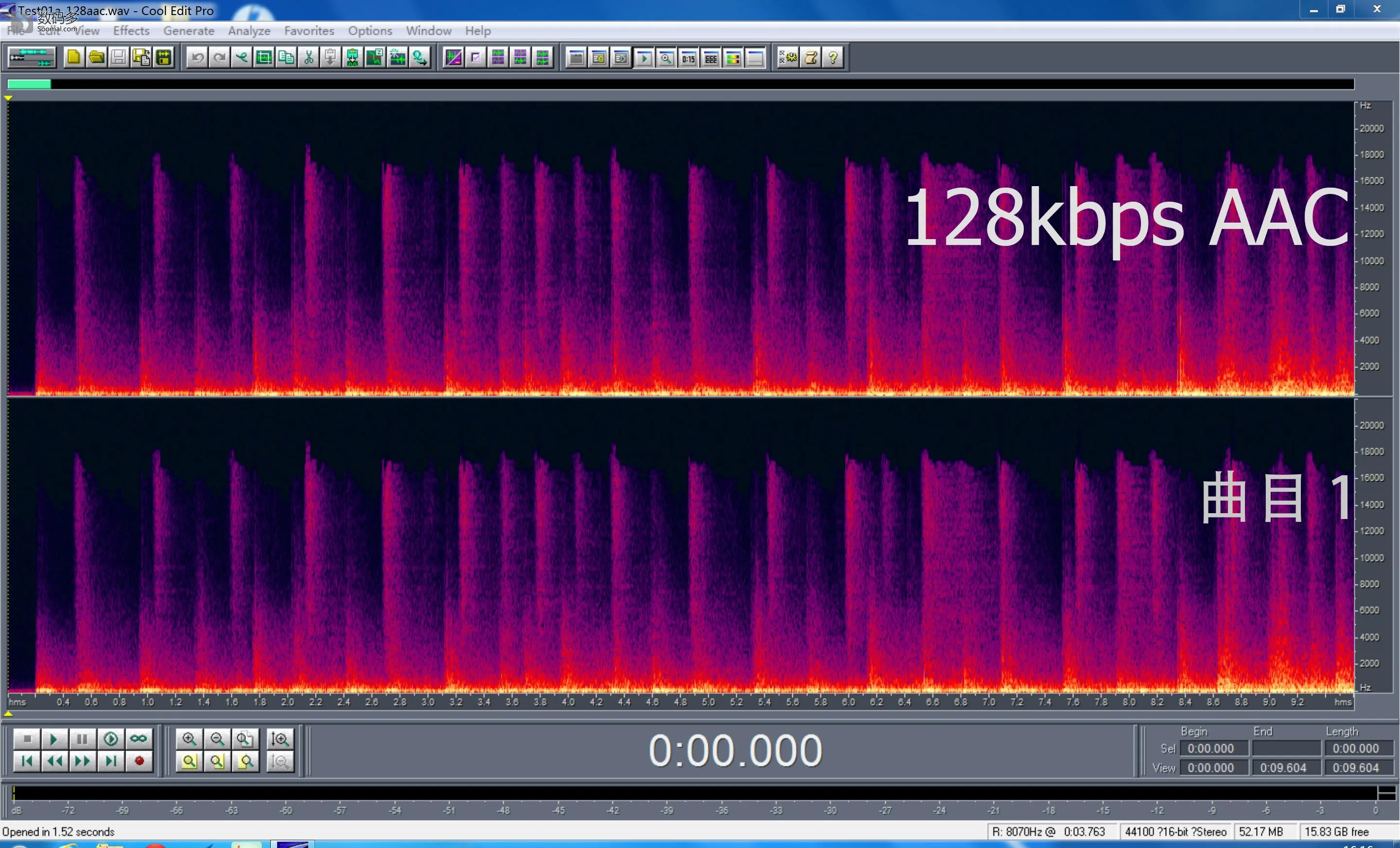1400x848 pixels.
Task: Toggle the time window display (0:15 toolbar icon)
Action: [689, 57]
